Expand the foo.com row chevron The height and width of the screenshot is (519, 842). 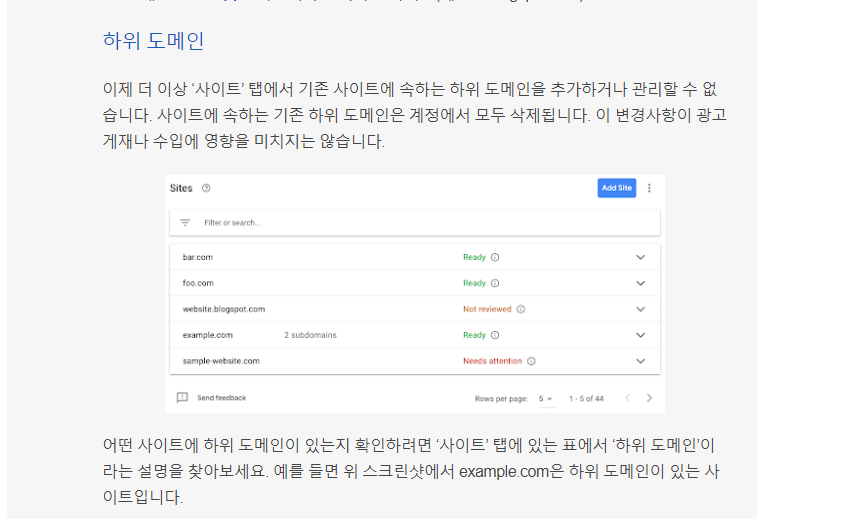[x=641, y=283]
